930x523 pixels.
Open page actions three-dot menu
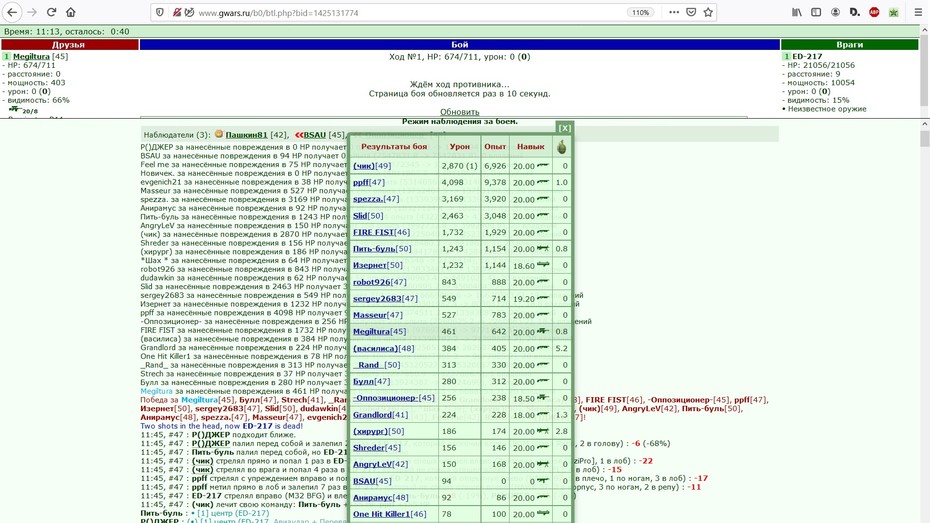(674, 12)
